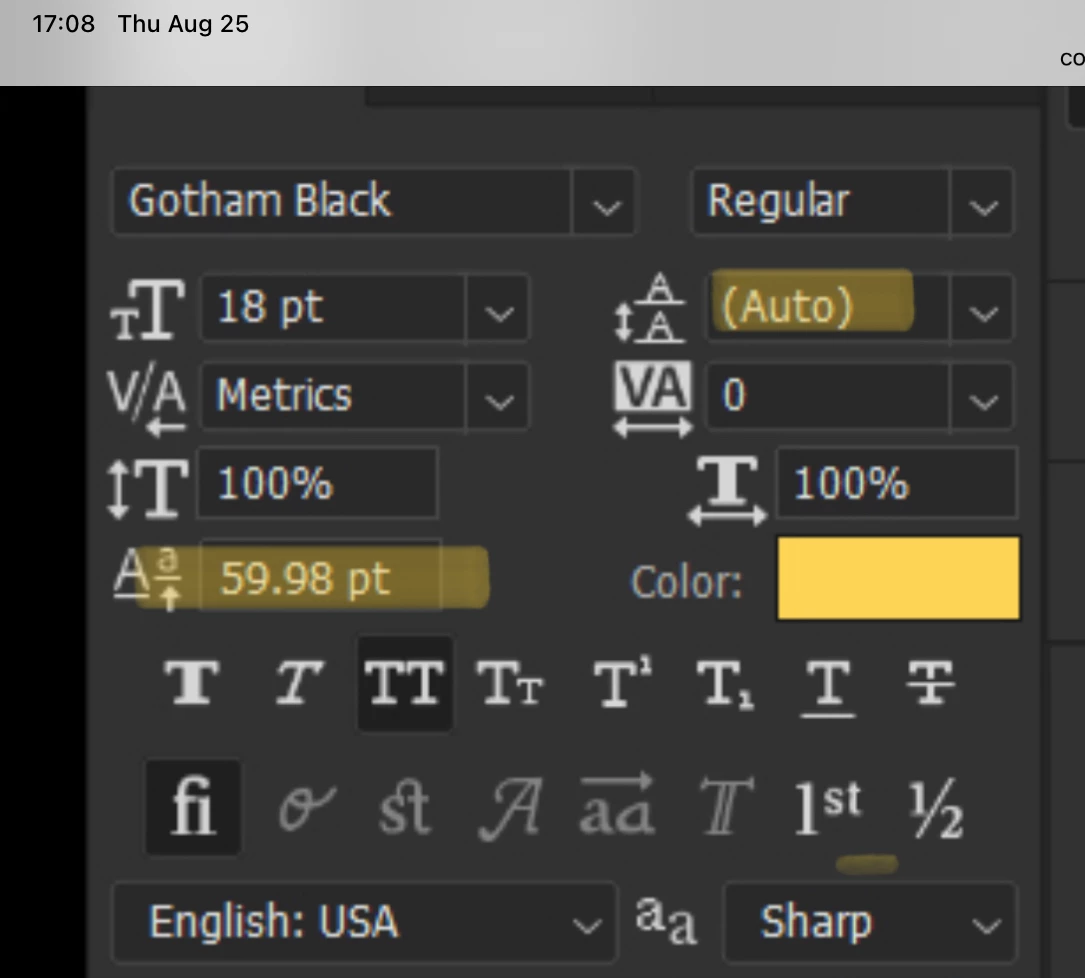Click the baseline shift icon
This screenshot has width=1085, height=978.
pos(147,578)
